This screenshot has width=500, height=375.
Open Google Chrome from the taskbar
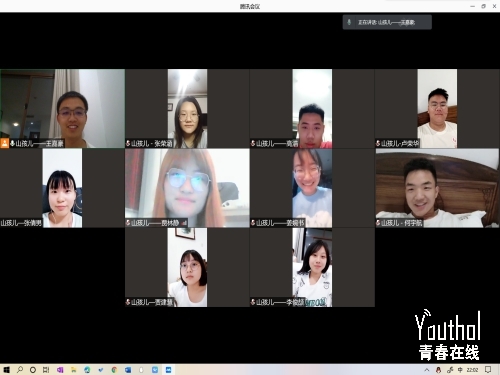pyautogui.click(x=114, y=370)
